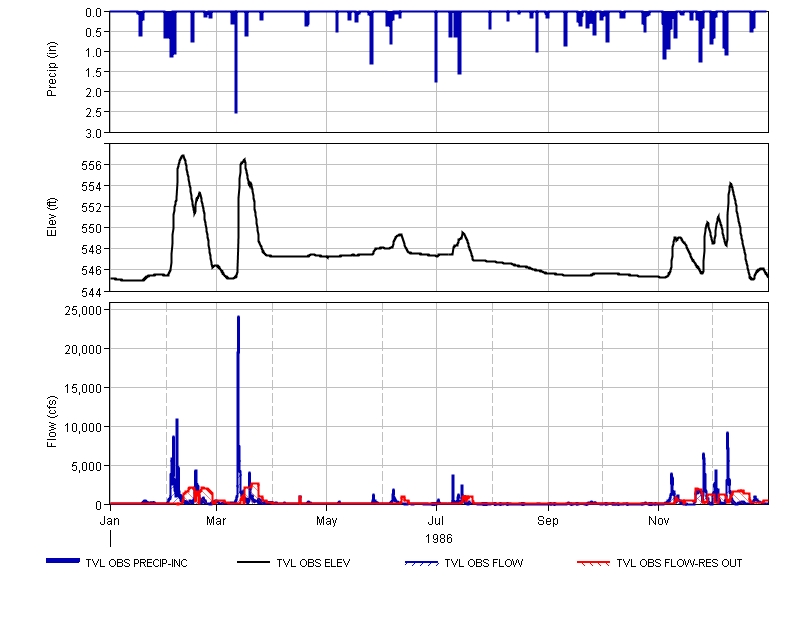Click the 1986 year label
This screenshot has width=800, height=627.
click(x=439, y=539)
